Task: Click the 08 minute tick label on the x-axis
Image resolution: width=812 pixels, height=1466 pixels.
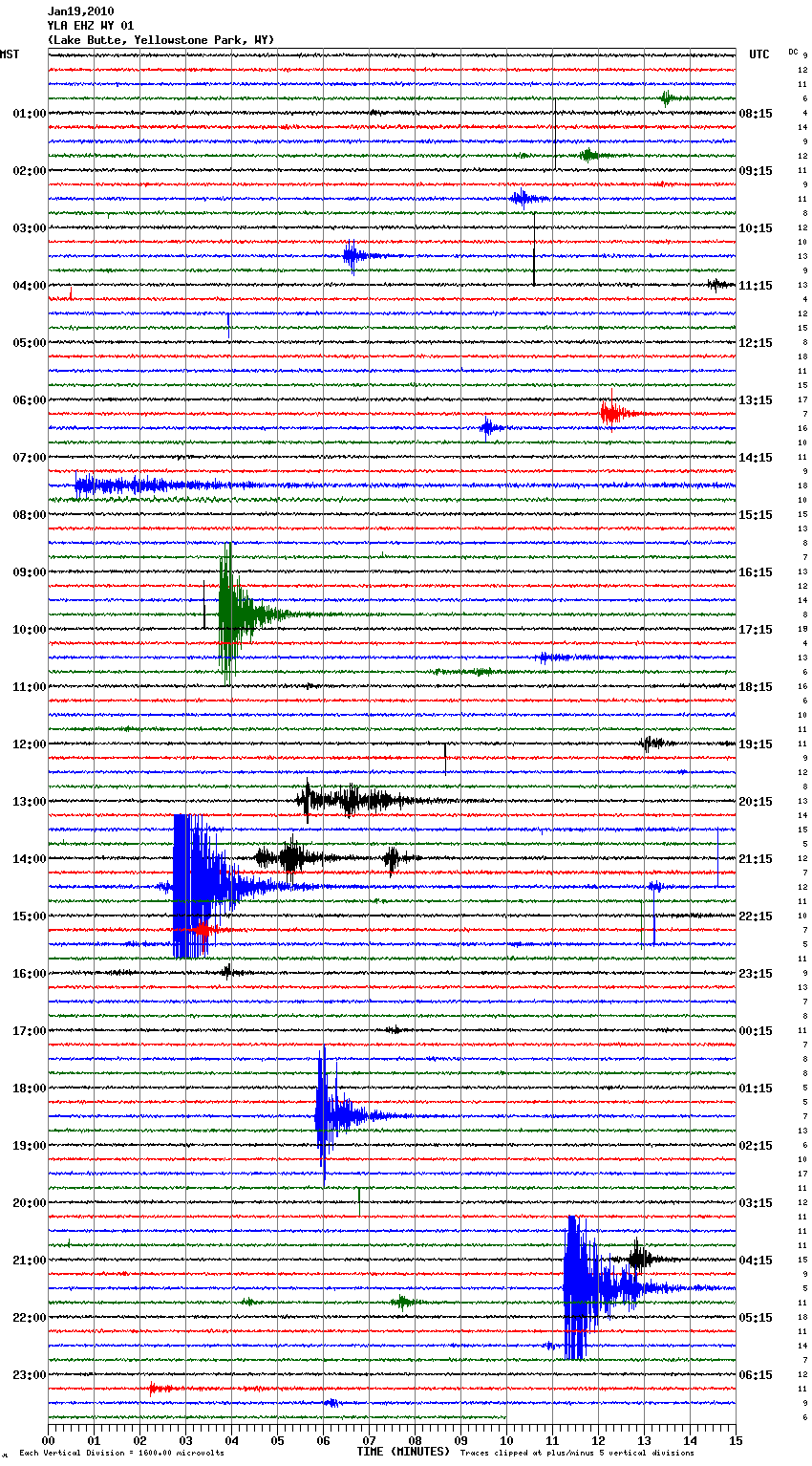Action: 415,1440
